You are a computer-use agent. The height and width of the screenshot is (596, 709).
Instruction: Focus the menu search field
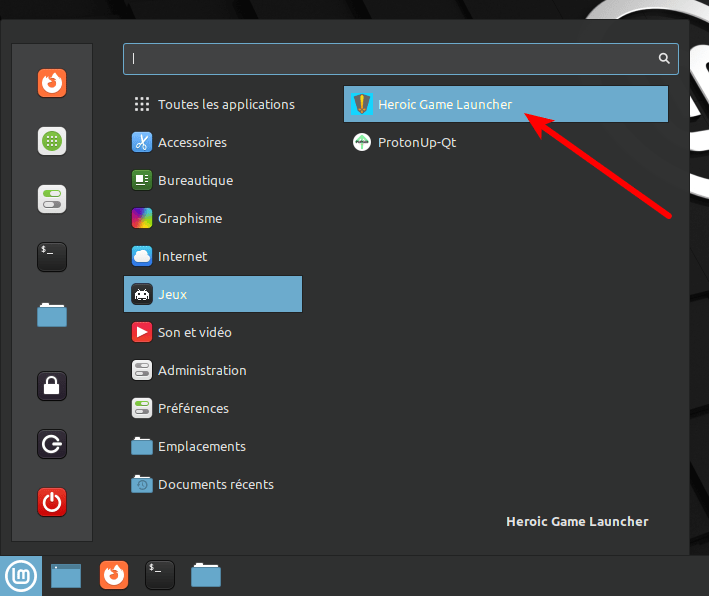pos(401,59)
